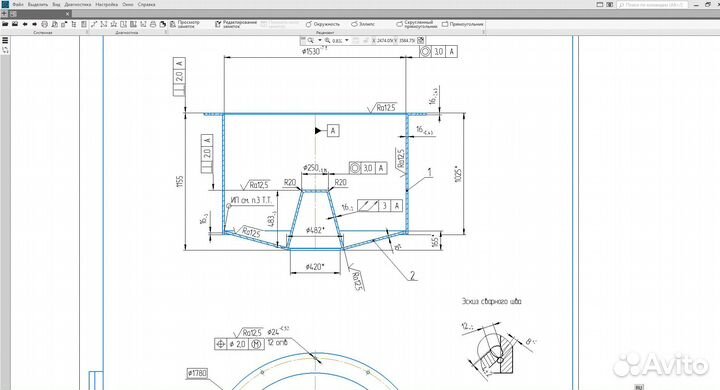This screenshot has width=720, height=390.
Task: Click the icon right of Y coordinate
Action: (x=421, y=40)
